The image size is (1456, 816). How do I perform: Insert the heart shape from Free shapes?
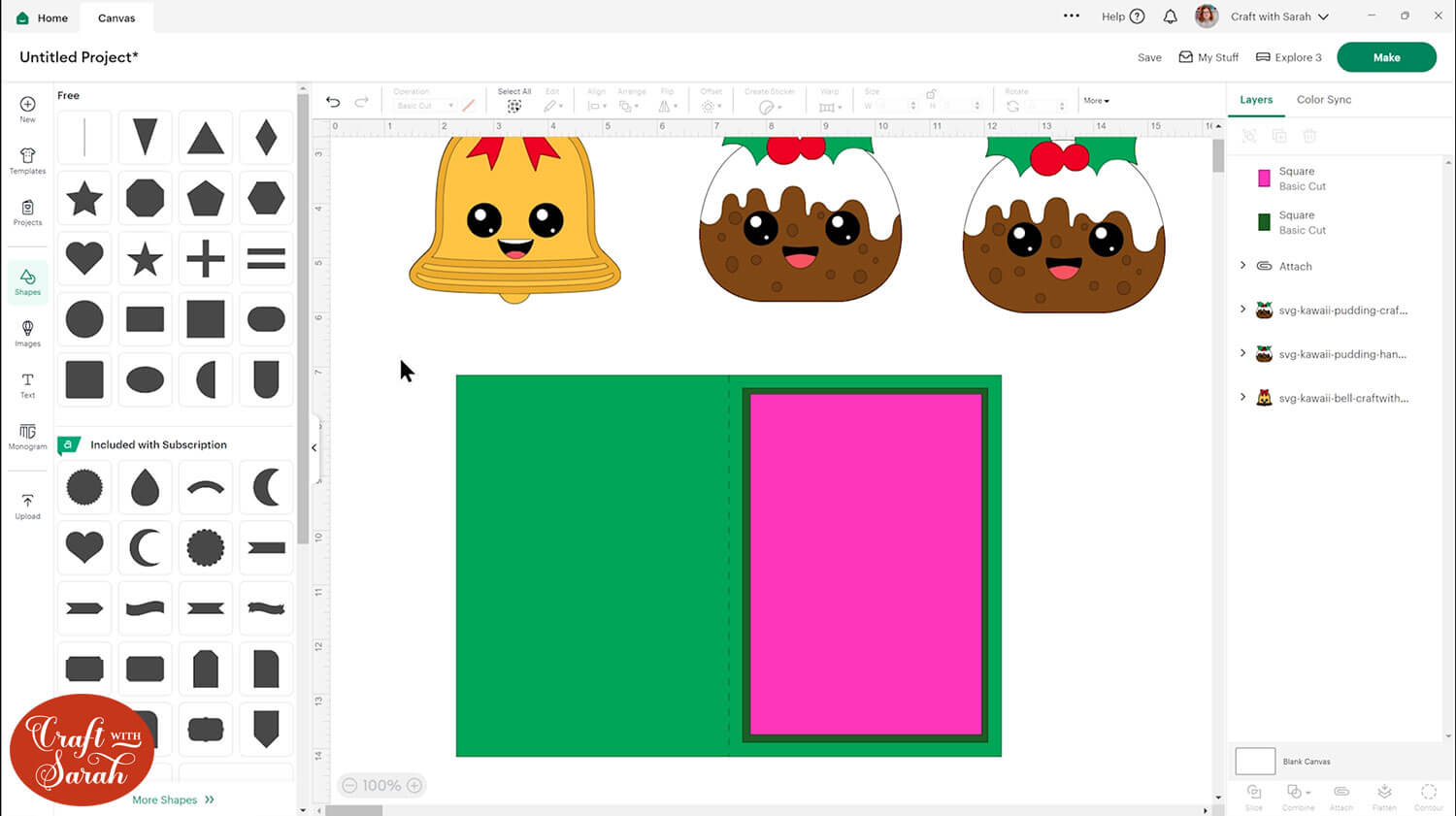click(x=84, y=259)
